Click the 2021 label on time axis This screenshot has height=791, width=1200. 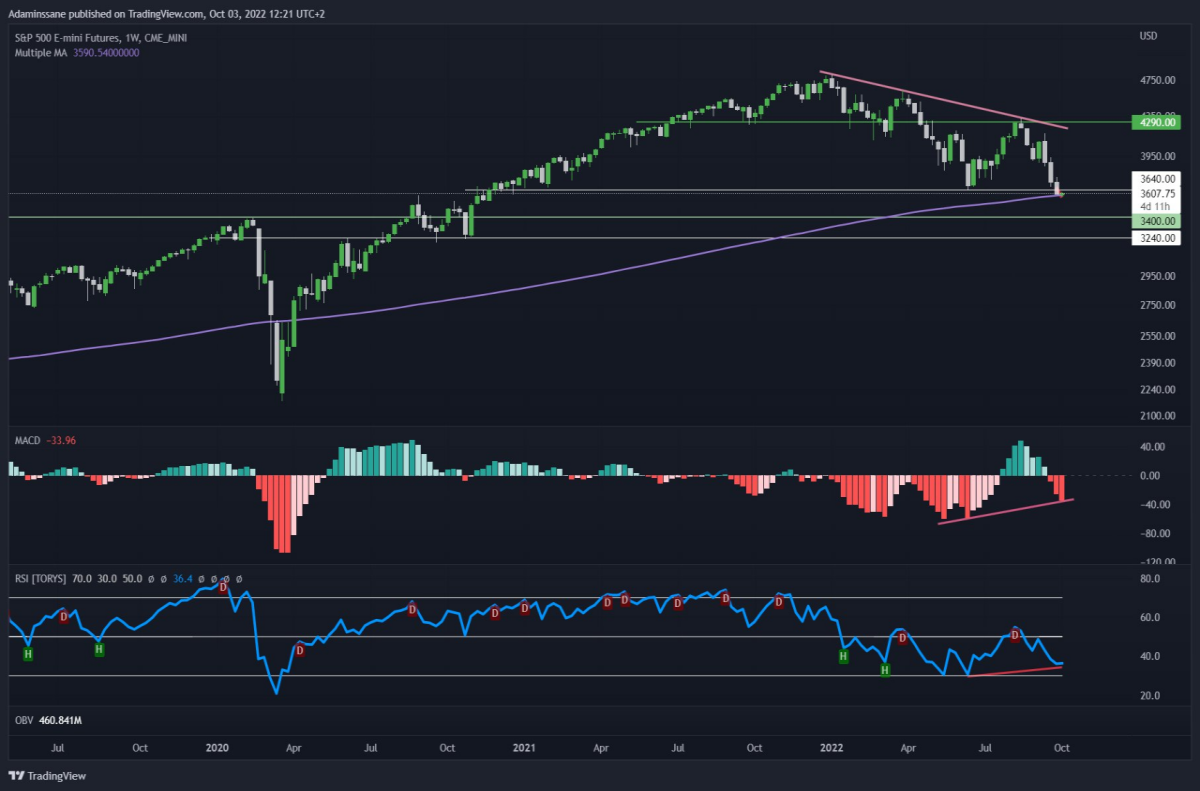coord(526,747)
